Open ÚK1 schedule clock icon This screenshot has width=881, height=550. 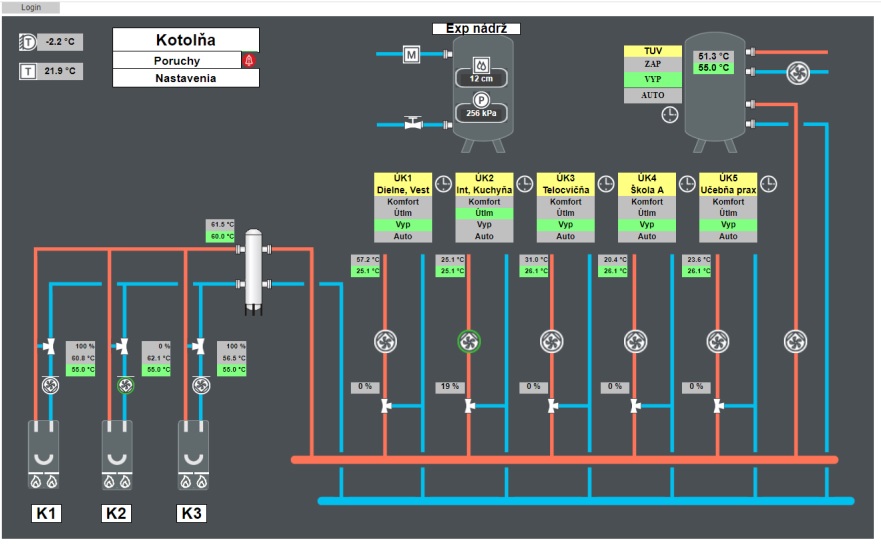pyautogui.click(x=443, y=184)
